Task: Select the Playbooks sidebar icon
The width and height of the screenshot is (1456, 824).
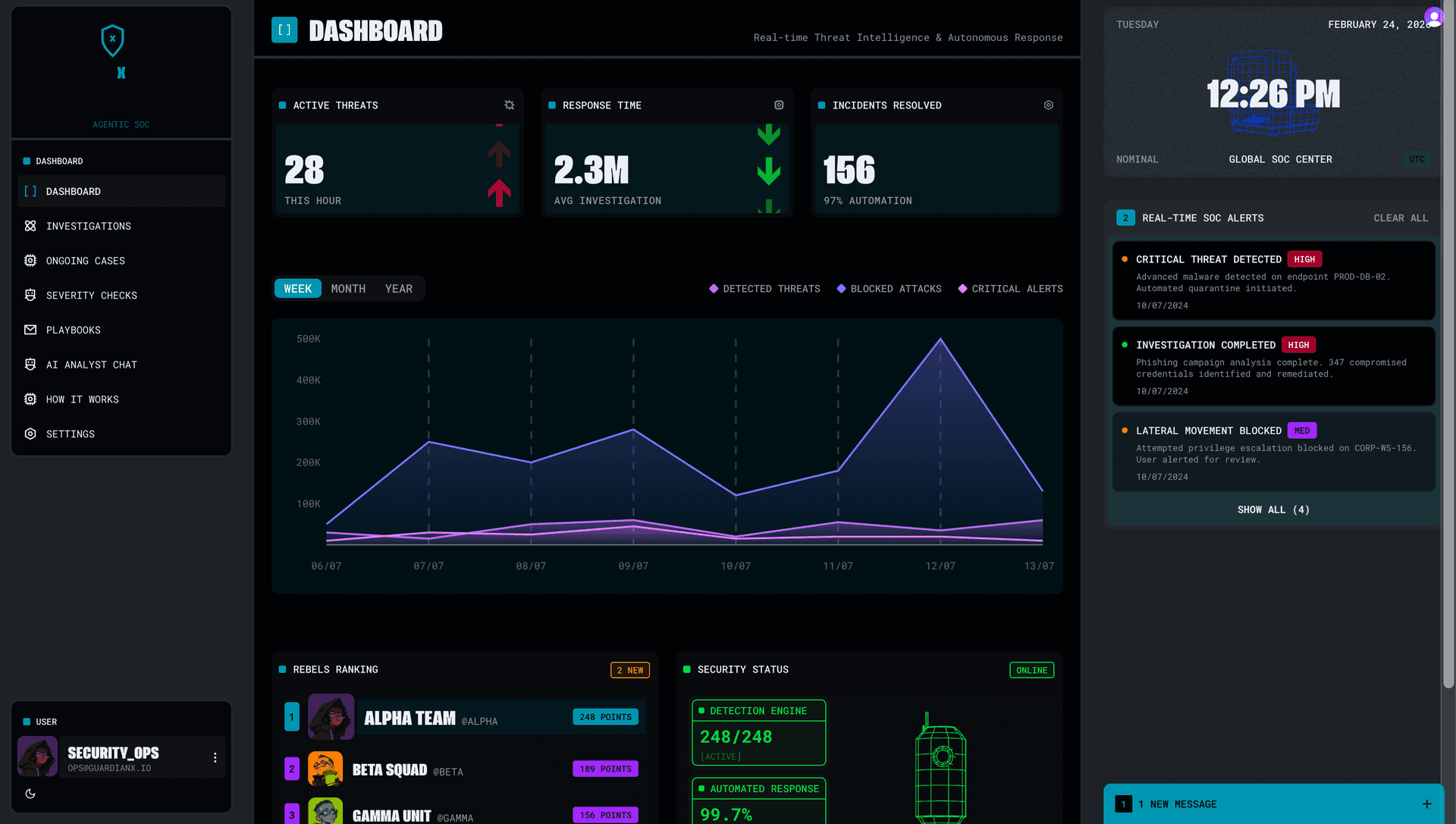Action: tap(30, 330)
